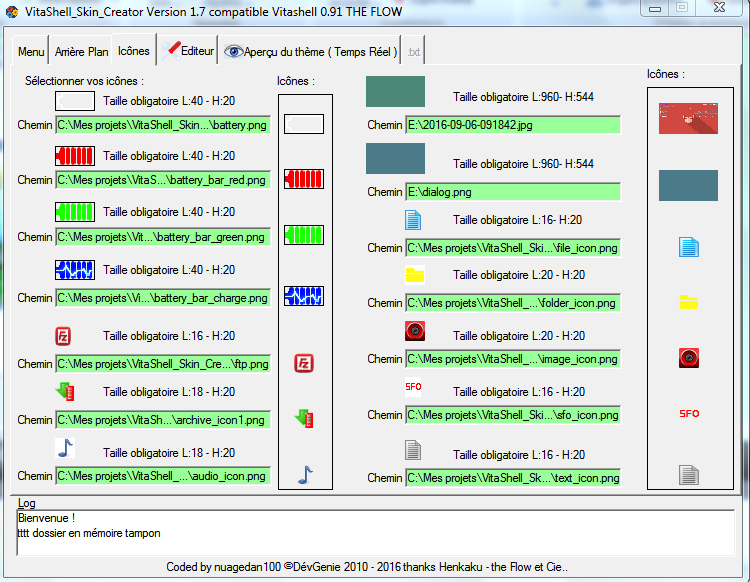The image size is (750, 582).
Task: Switch to the Arrière Plan tab
Action: point(81,51)
